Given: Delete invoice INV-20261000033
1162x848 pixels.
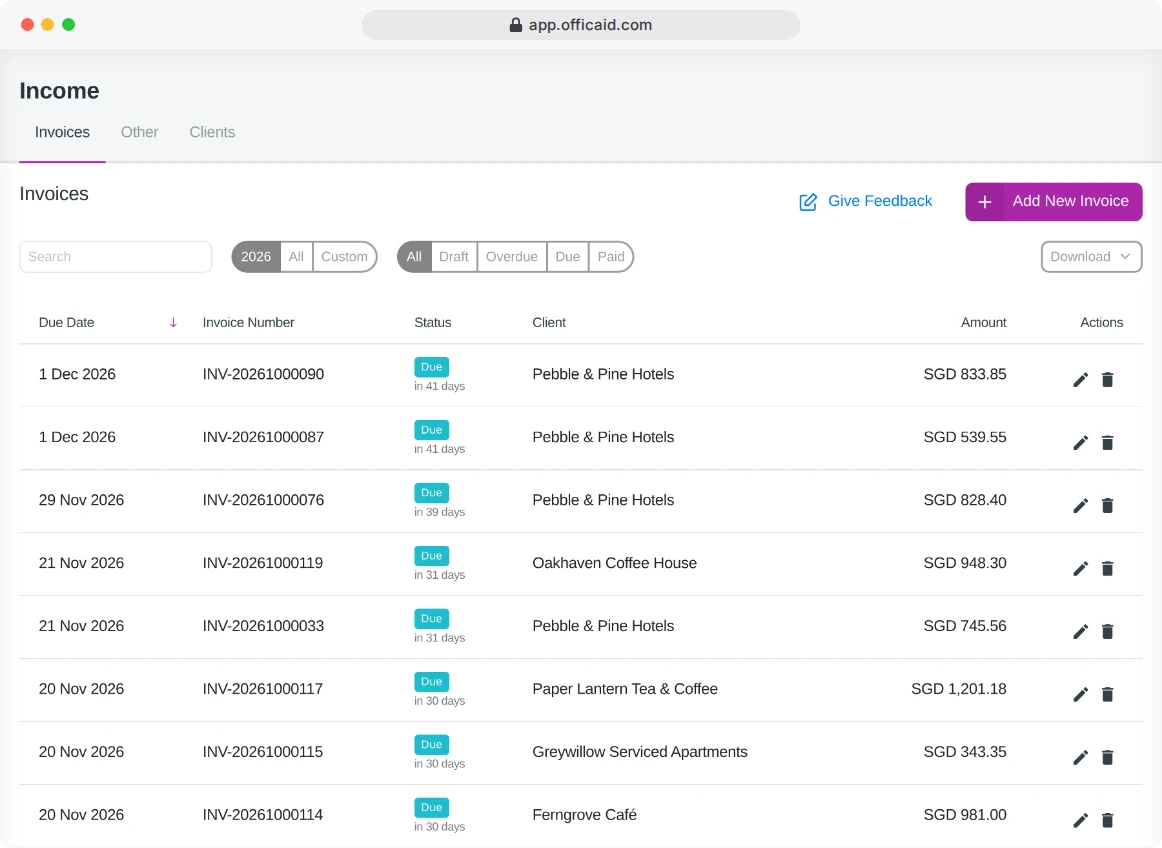Looking at the screenshot, I should [x=1107, y=632].
